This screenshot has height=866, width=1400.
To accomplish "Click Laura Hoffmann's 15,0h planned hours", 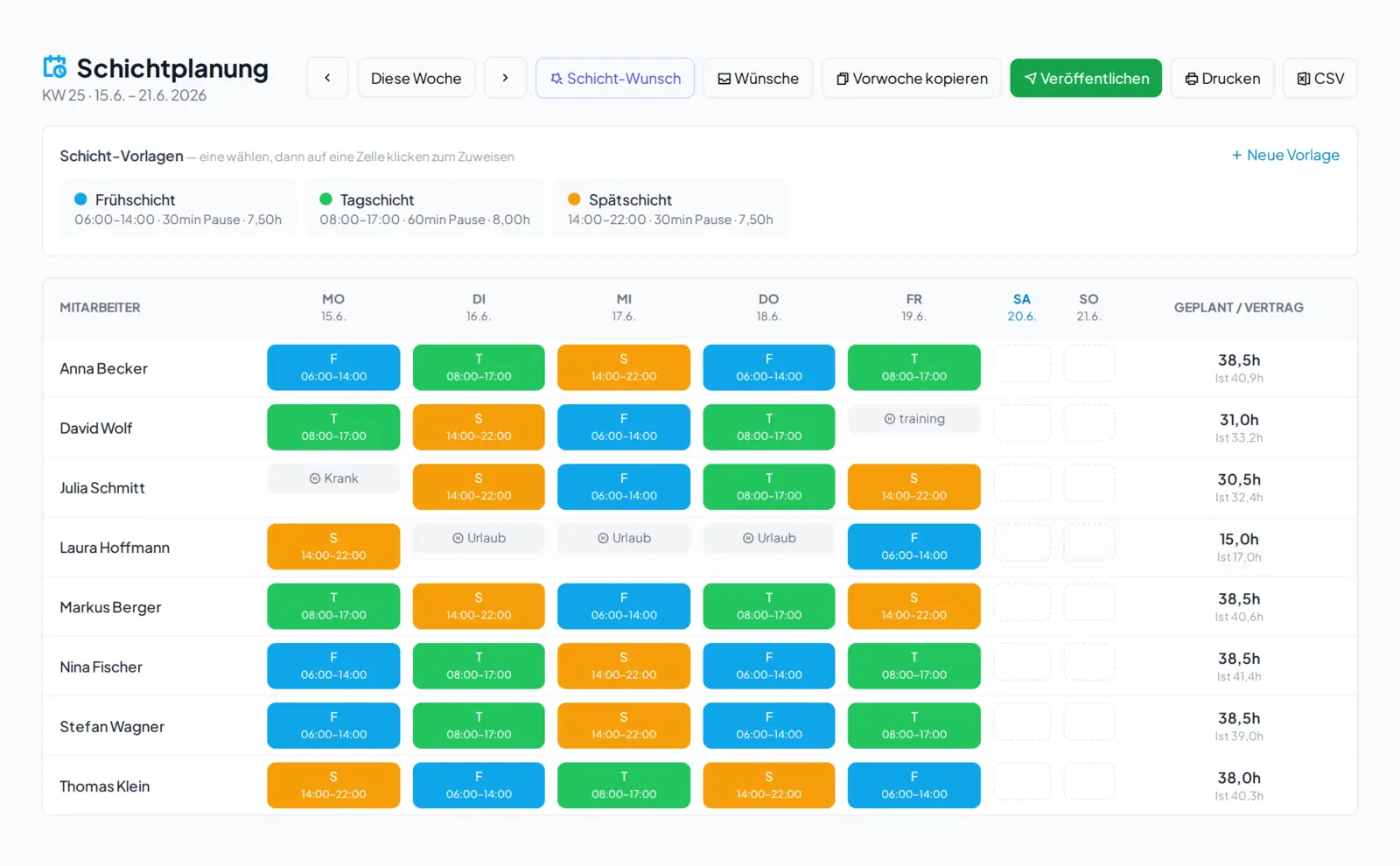I will [x=1239, y=539].
